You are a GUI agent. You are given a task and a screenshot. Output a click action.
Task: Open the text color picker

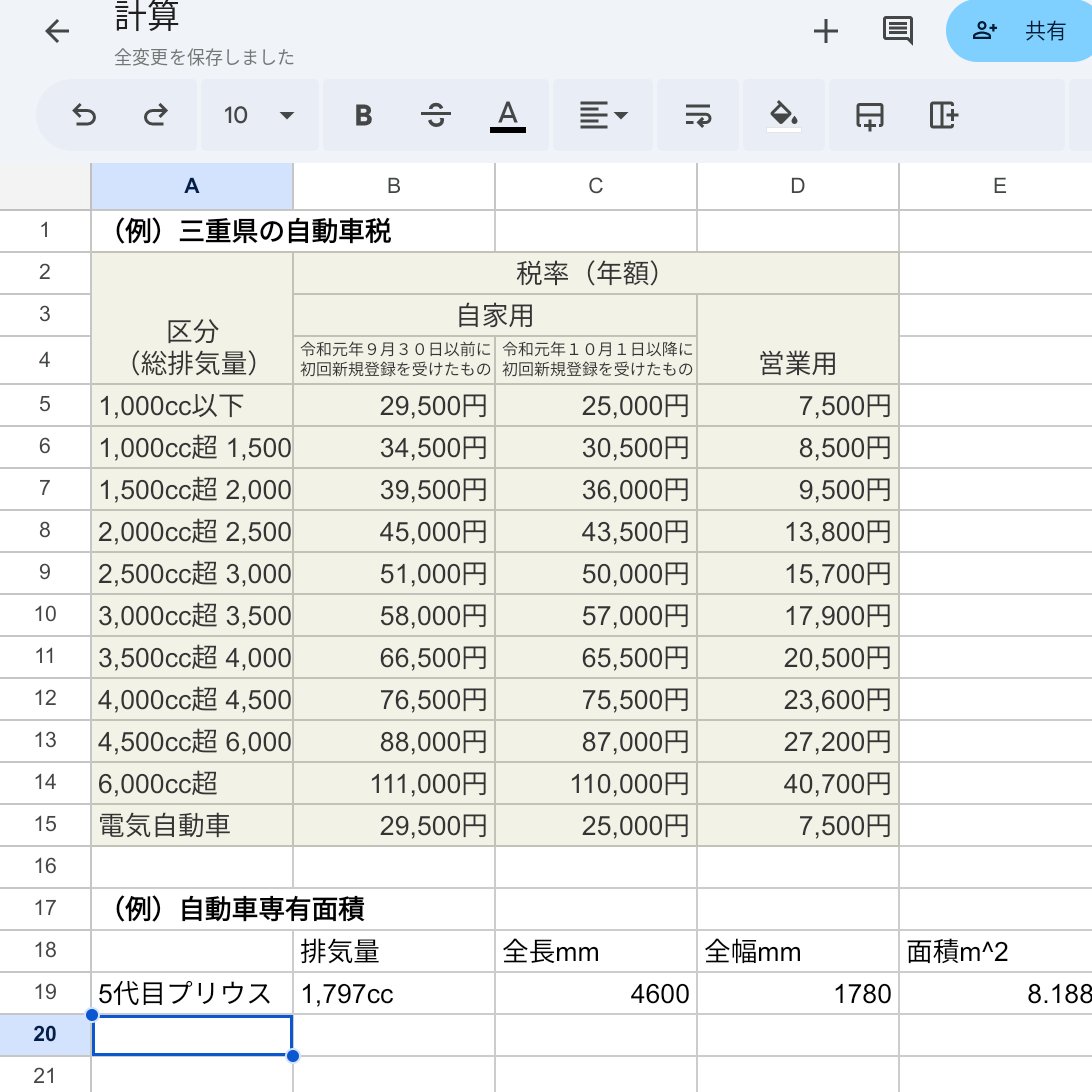tap(508, 115)
